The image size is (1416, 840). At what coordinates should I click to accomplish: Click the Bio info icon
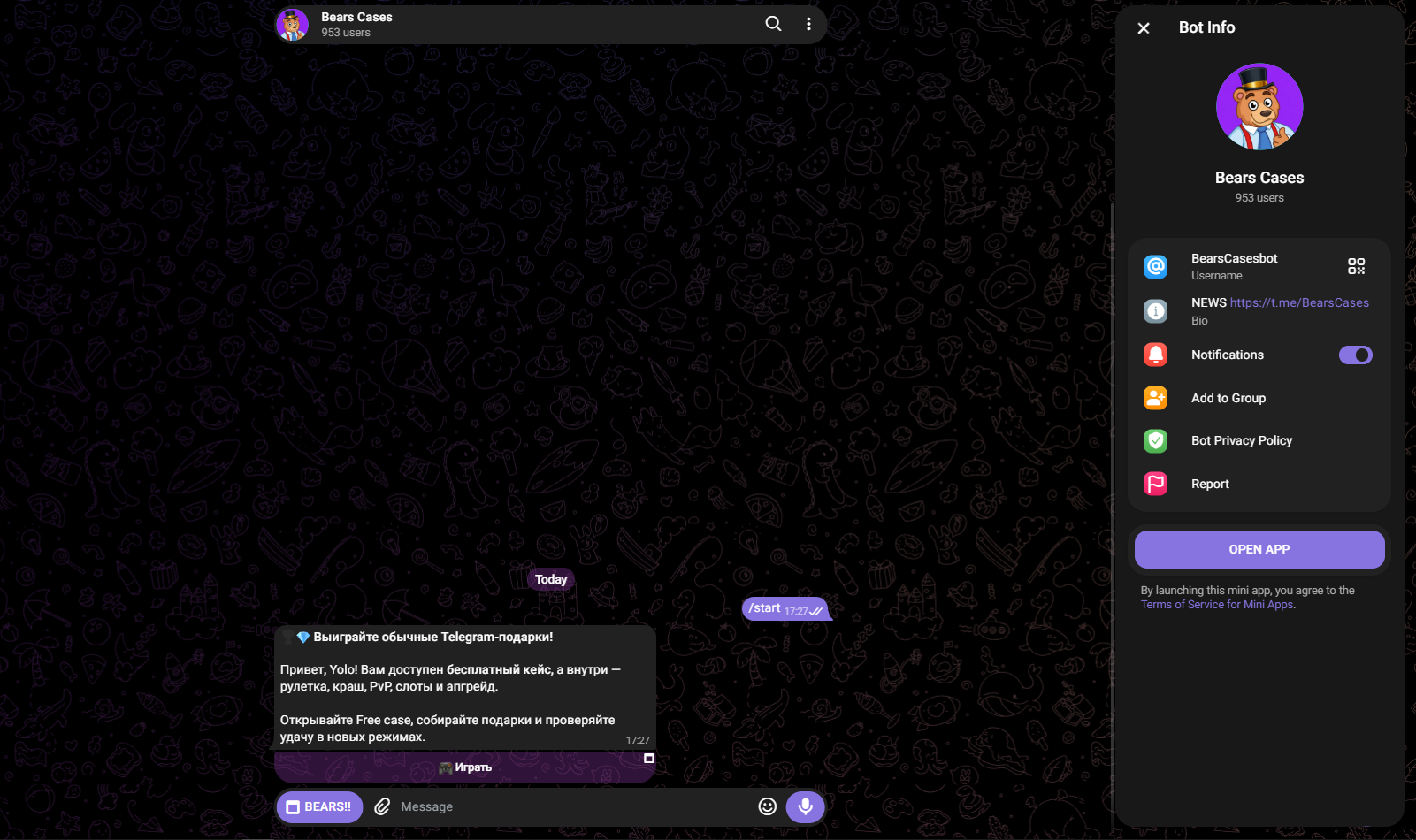(x=1156, y=311)
